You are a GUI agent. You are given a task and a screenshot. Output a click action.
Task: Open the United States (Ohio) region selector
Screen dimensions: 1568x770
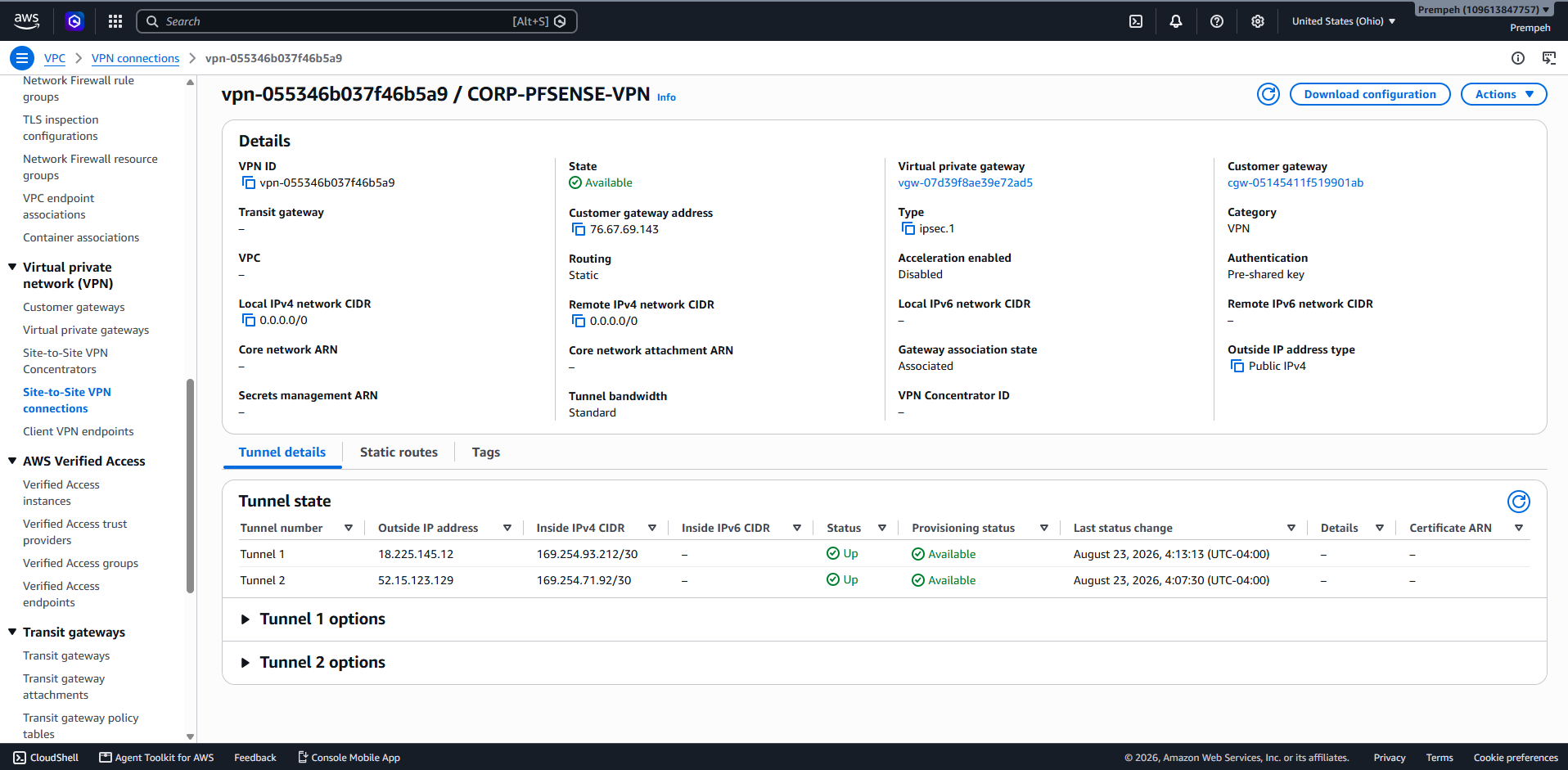(x=1344, y=21)
